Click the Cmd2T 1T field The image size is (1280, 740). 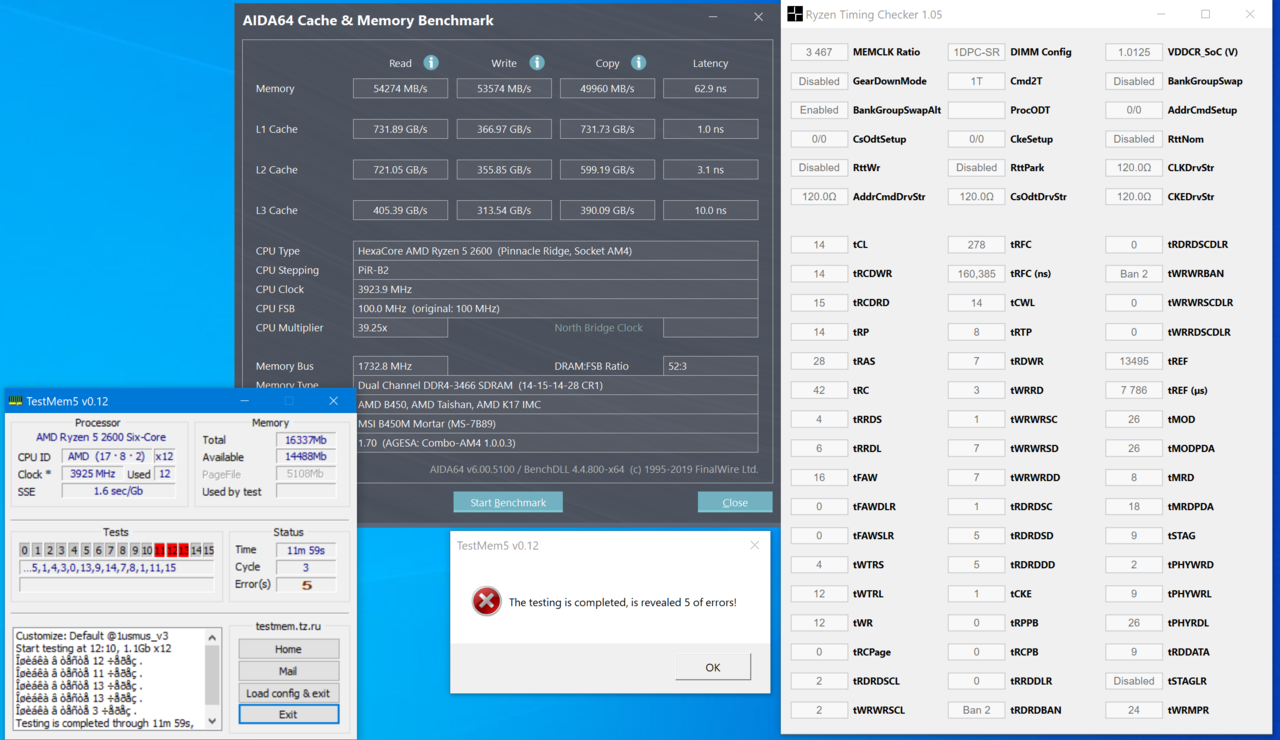(976, 81)
